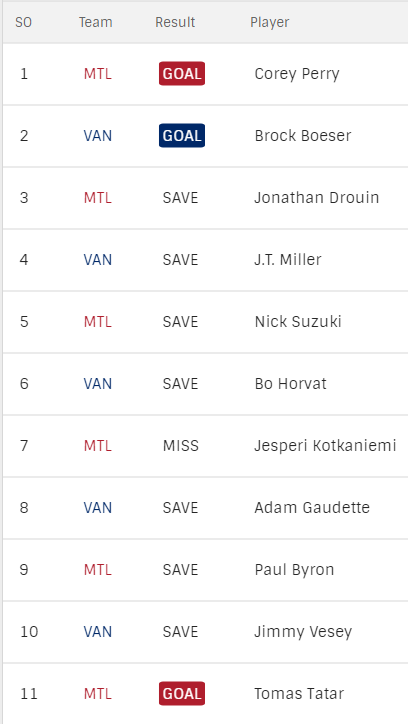Open J.T. Miller player link

(288, 259)
